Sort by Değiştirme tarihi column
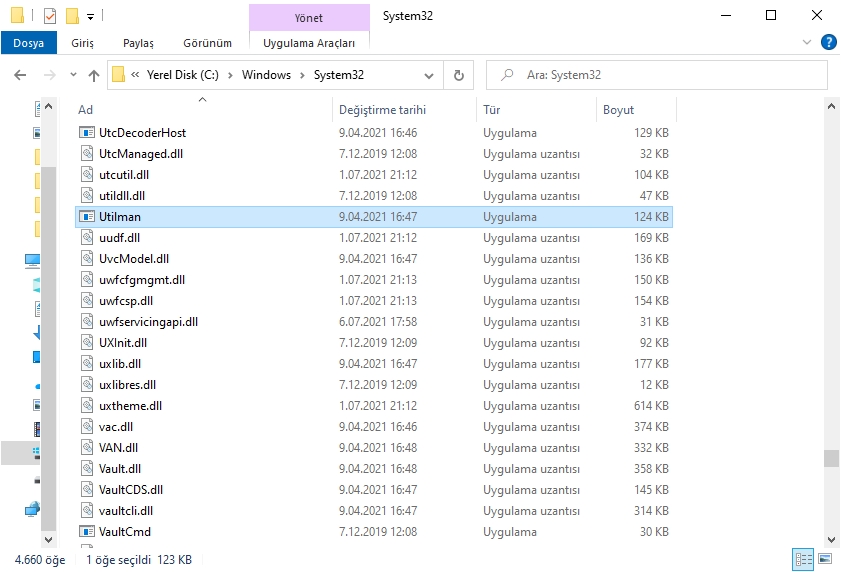 [x=404, y=109]
